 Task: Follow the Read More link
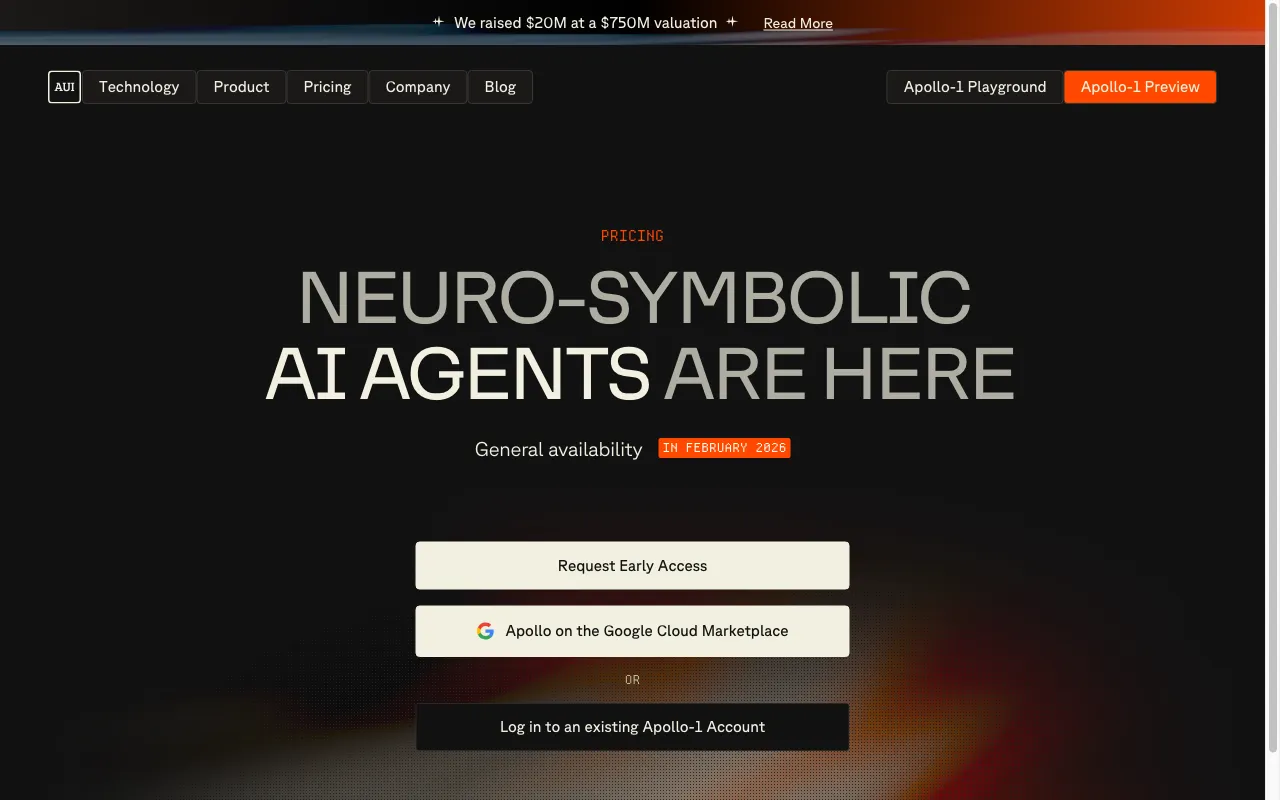tap(798, 23)
